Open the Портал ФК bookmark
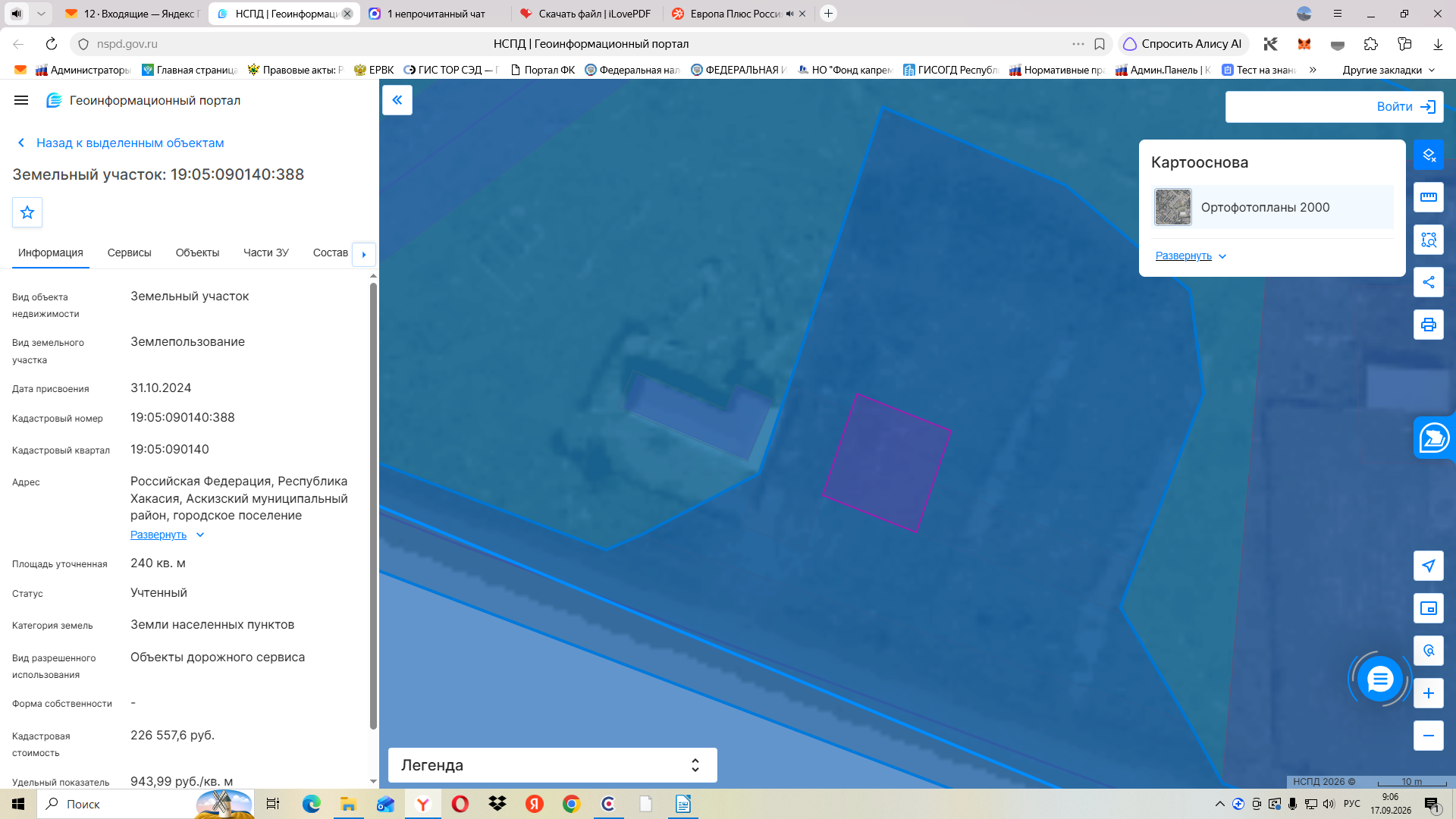 [x=543, y=70]
